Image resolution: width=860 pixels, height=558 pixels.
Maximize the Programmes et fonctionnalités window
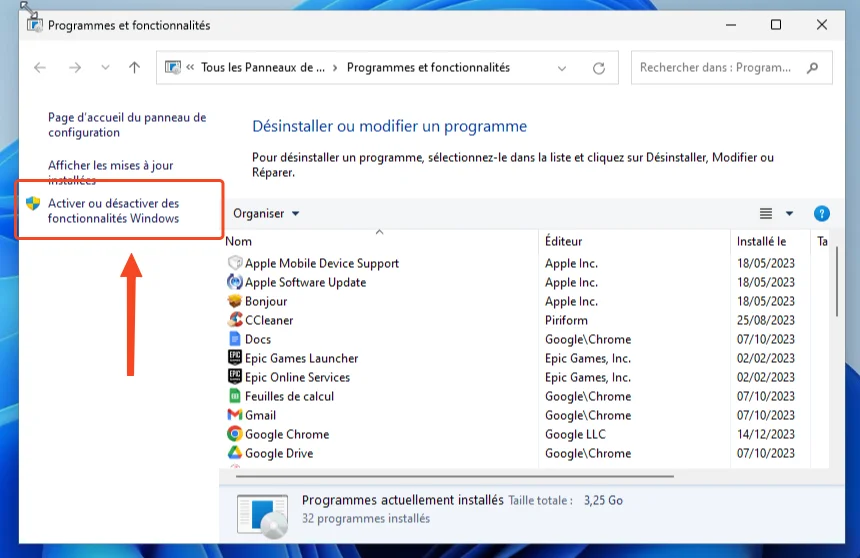[776, 25]
